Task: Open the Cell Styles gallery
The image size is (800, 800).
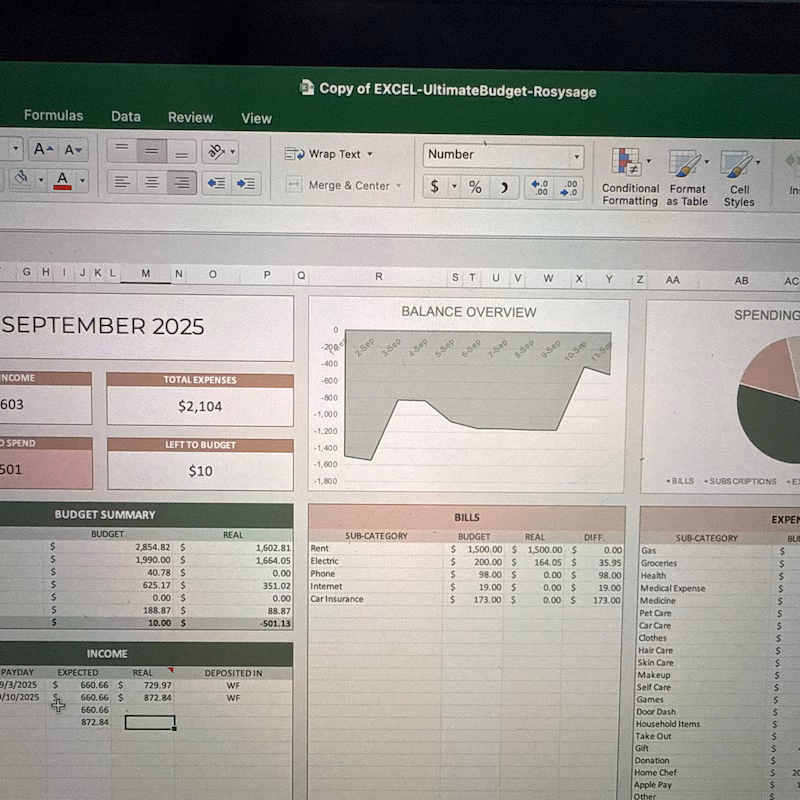Action: pos(739,176)
